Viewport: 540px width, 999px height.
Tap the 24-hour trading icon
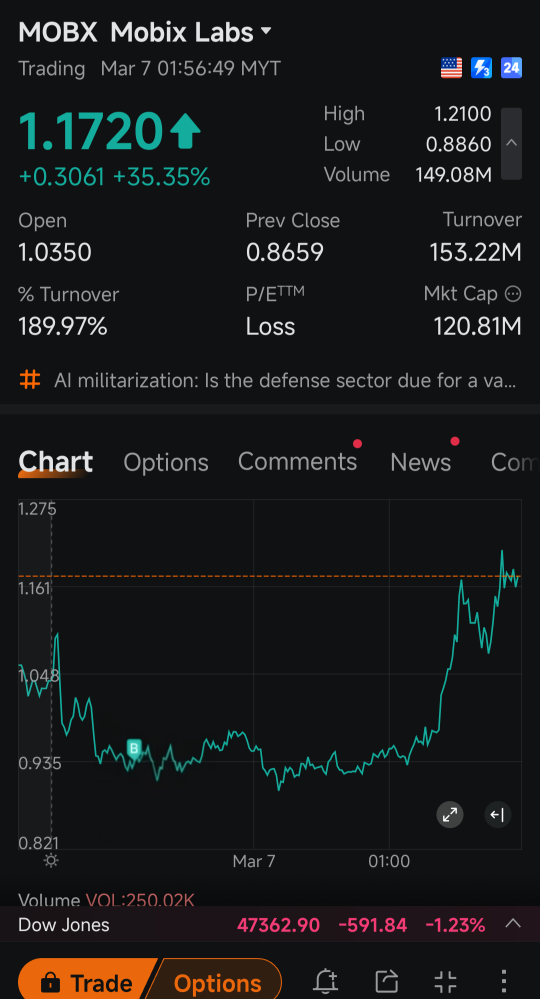coord(511,68)
